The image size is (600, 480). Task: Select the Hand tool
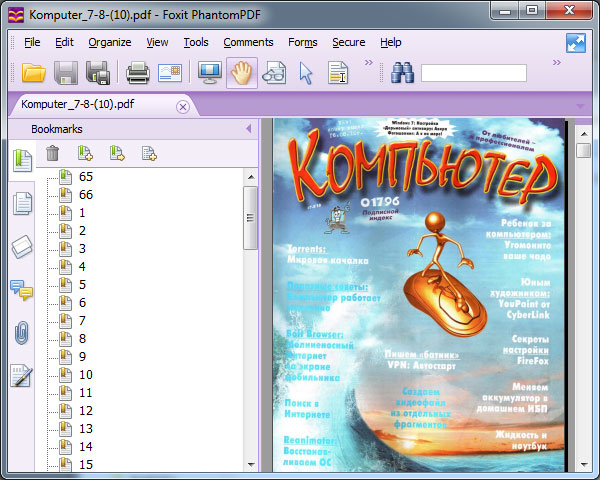[241, 73]
